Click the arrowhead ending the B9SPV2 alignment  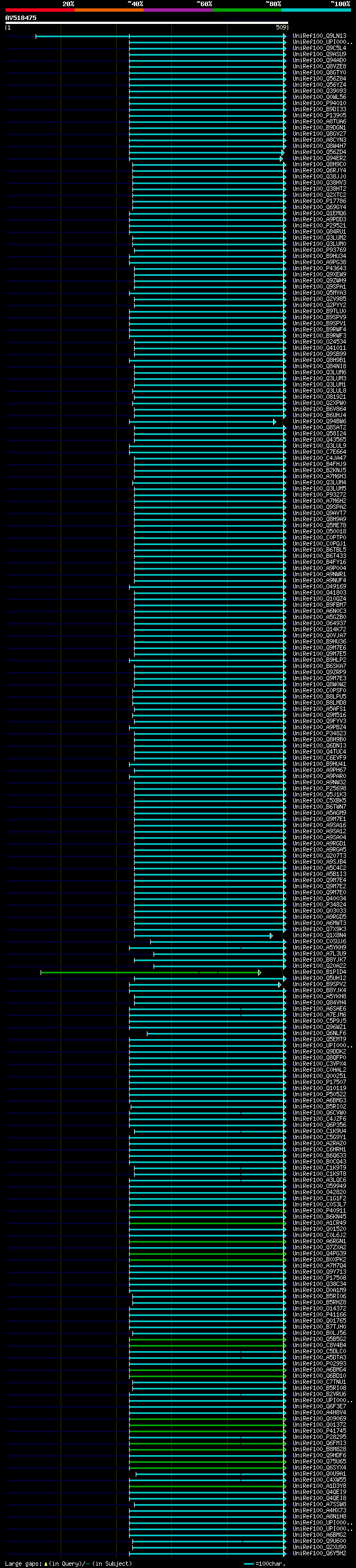[x=280, y=985]
